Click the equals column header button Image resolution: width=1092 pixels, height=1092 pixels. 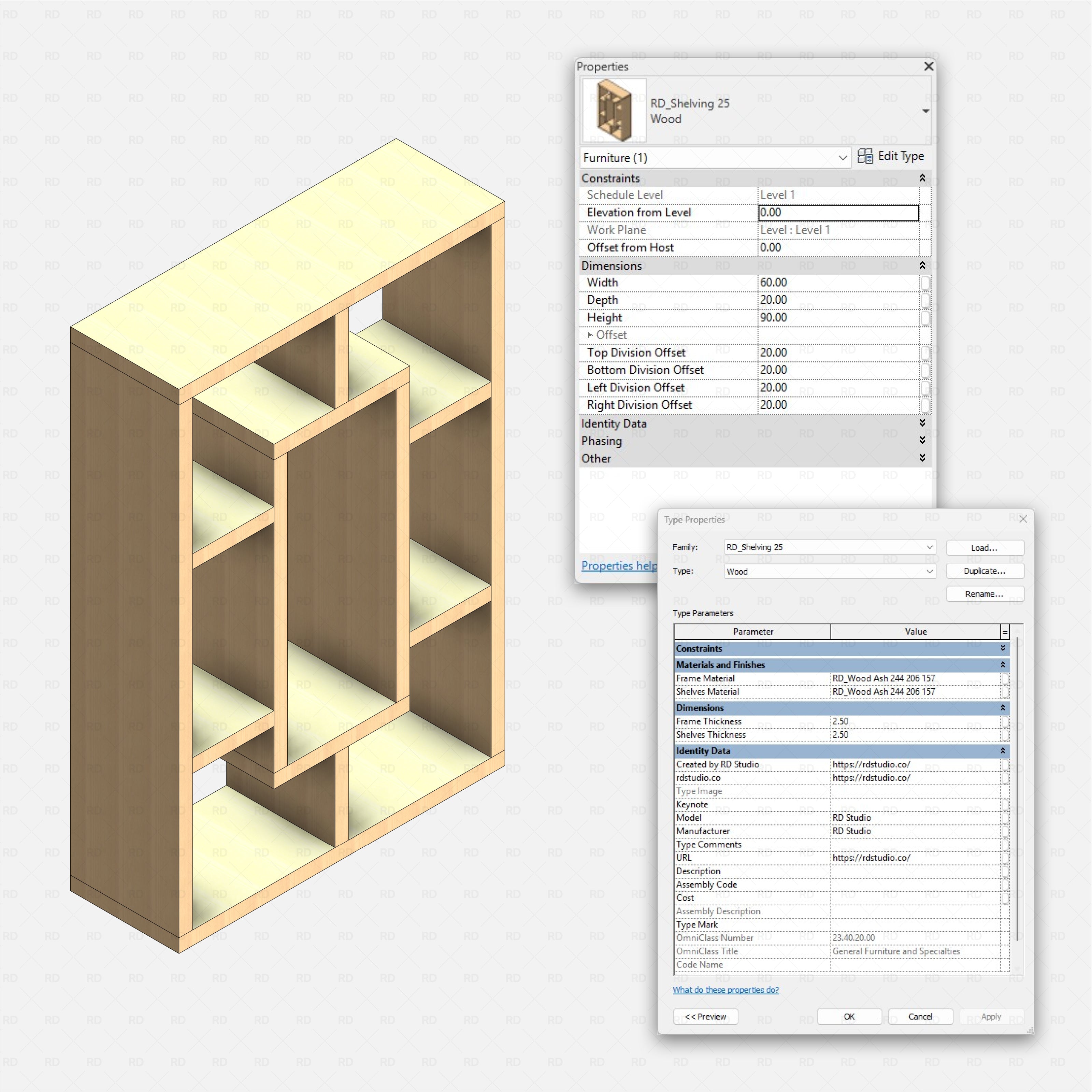[x=1005, y=632]
